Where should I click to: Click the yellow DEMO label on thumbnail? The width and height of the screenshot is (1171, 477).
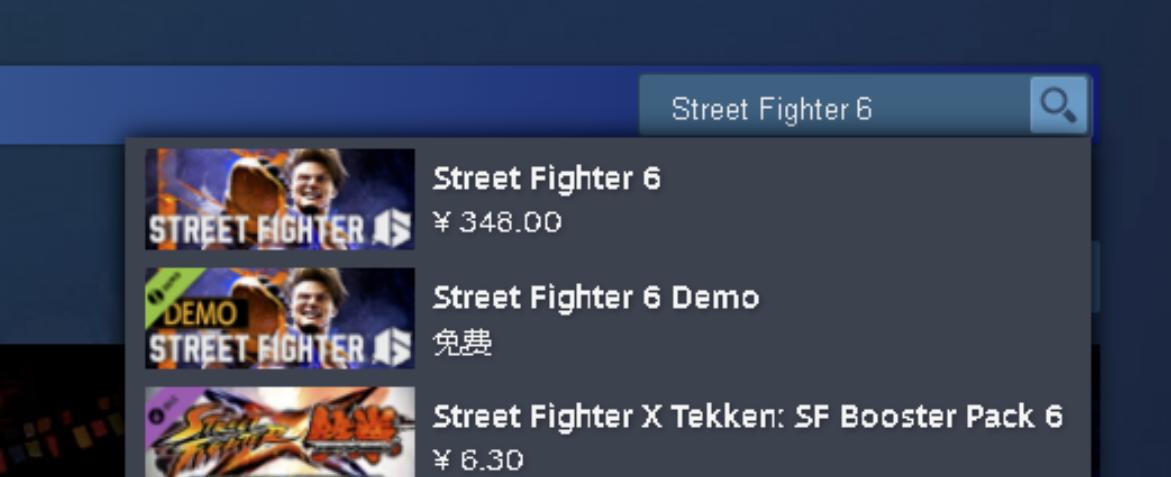point(199,314)
